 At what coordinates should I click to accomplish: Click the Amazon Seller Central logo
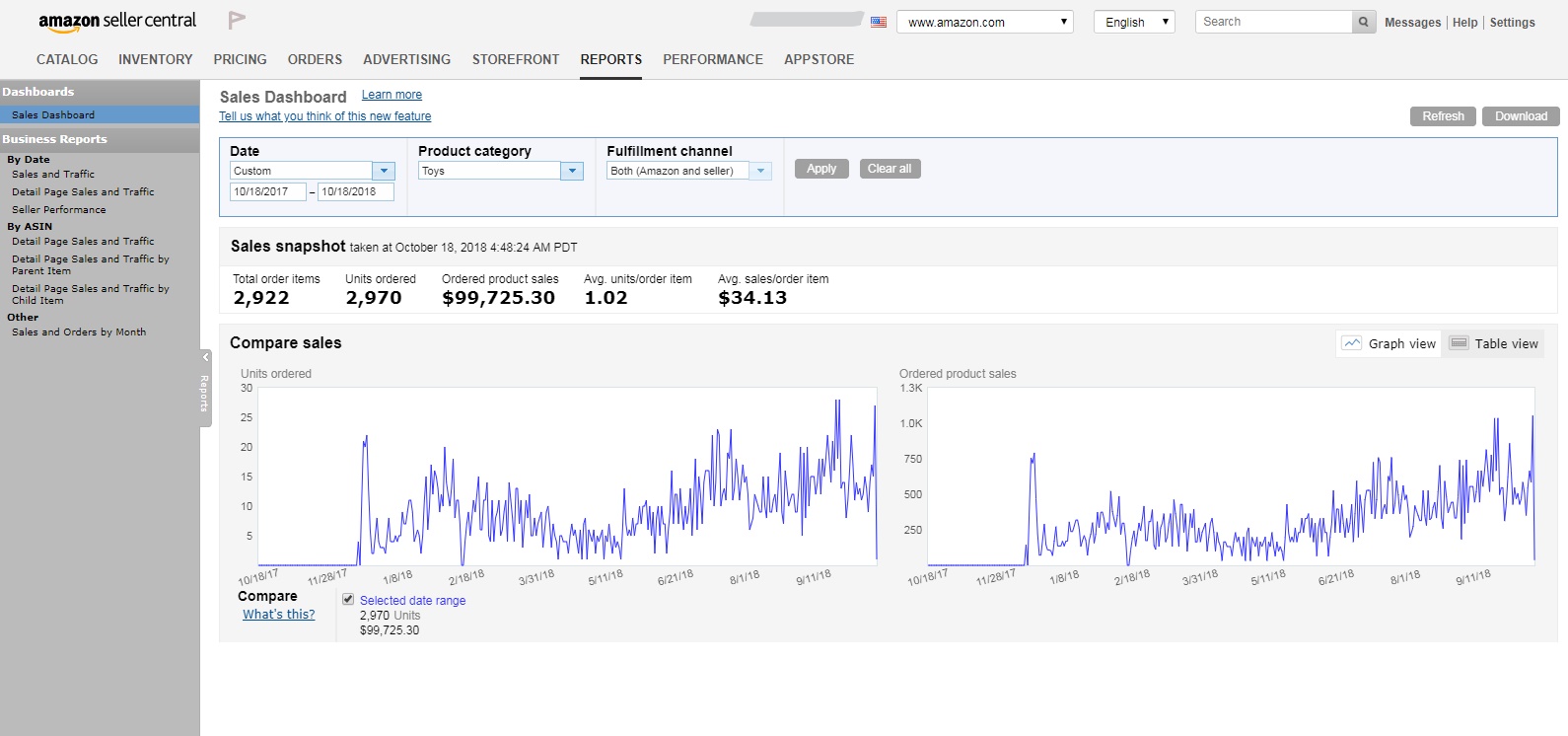tap(117, 22)
